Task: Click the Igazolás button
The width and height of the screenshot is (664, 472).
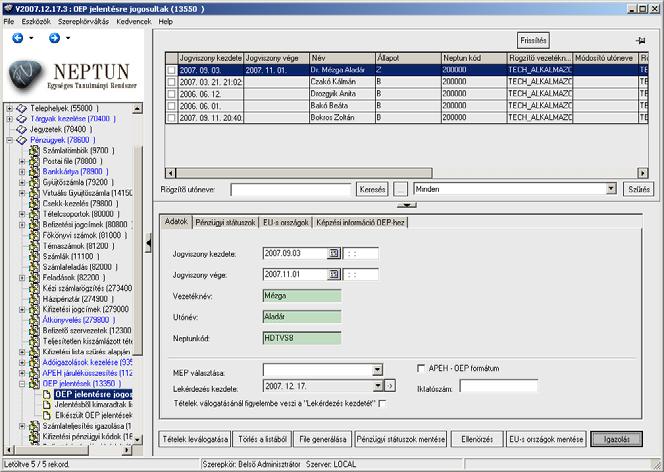Action: [617, 439]
